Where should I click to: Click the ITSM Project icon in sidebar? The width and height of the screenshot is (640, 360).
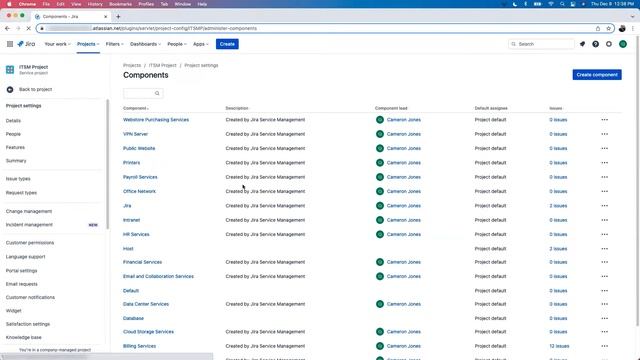(10, 70)
